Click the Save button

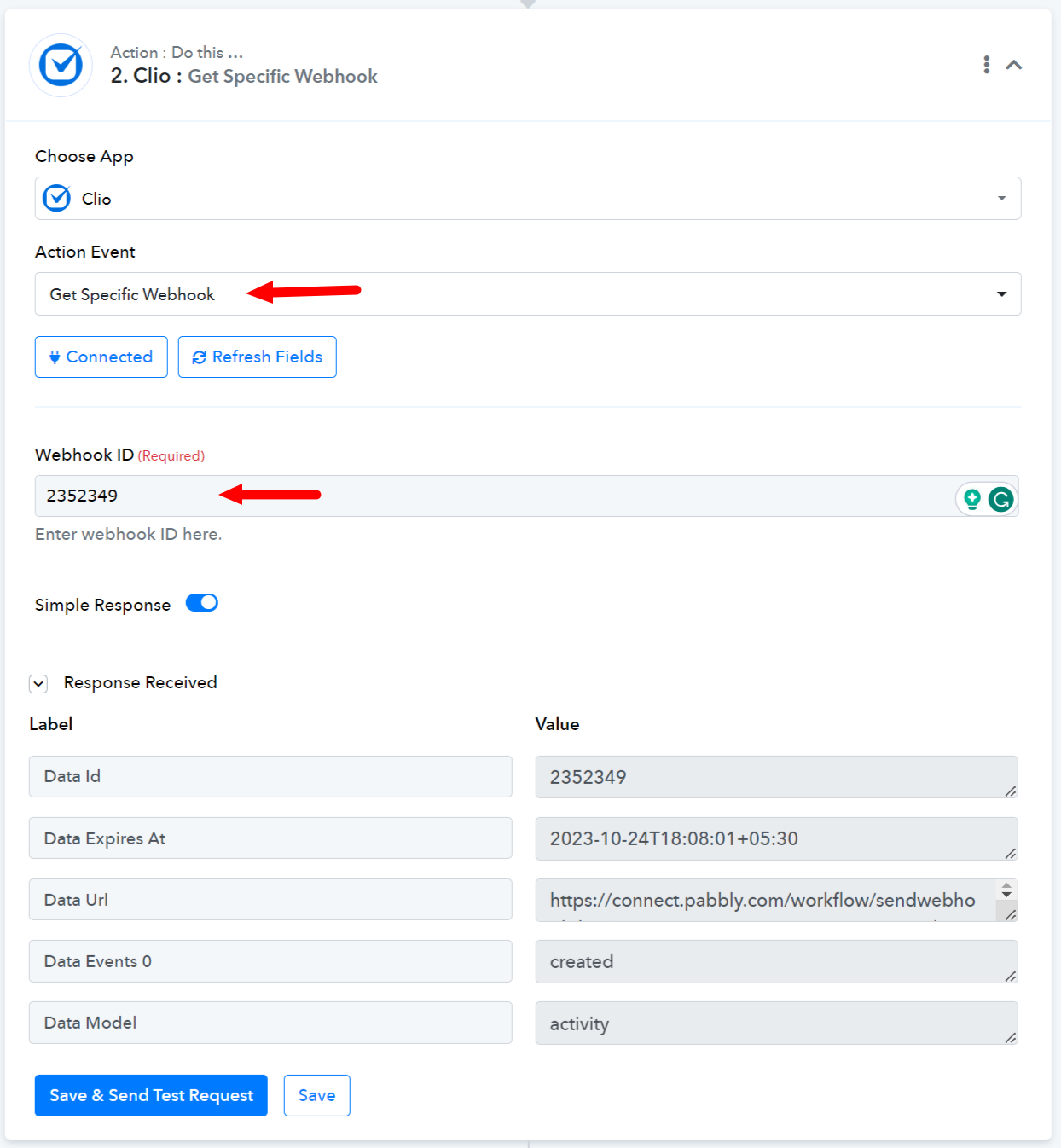click(316, 1095)
